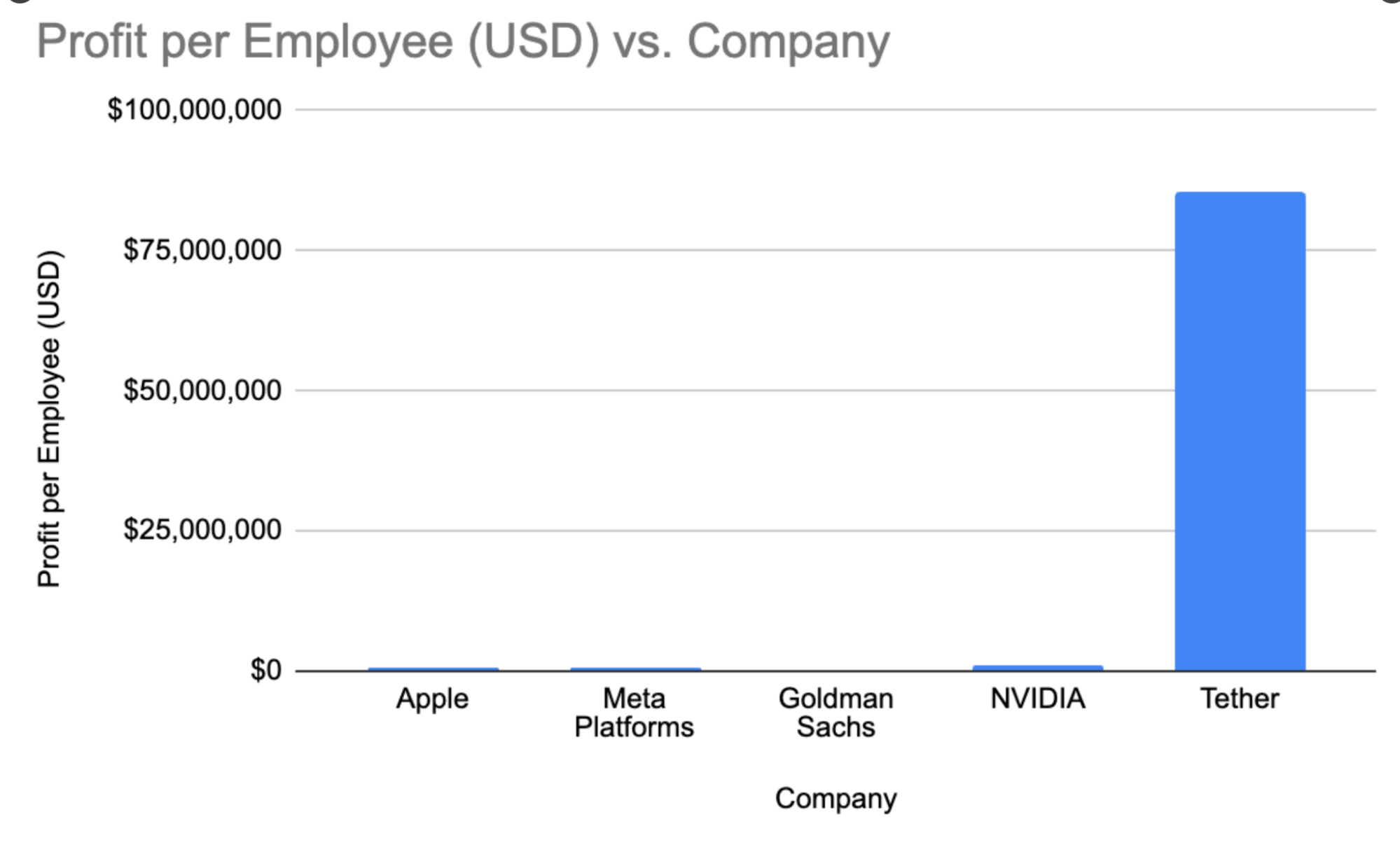Click the Meta Platforms category label
Viewport: 1400px width, 847px height.
(x=634, y=713)
